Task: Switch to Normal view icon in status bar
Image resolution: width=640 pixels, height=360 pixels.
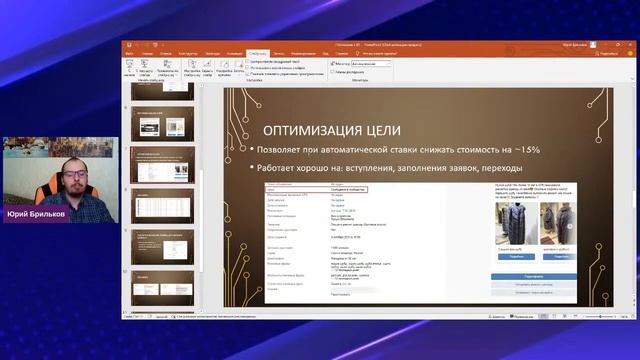Action: point(543,316)
